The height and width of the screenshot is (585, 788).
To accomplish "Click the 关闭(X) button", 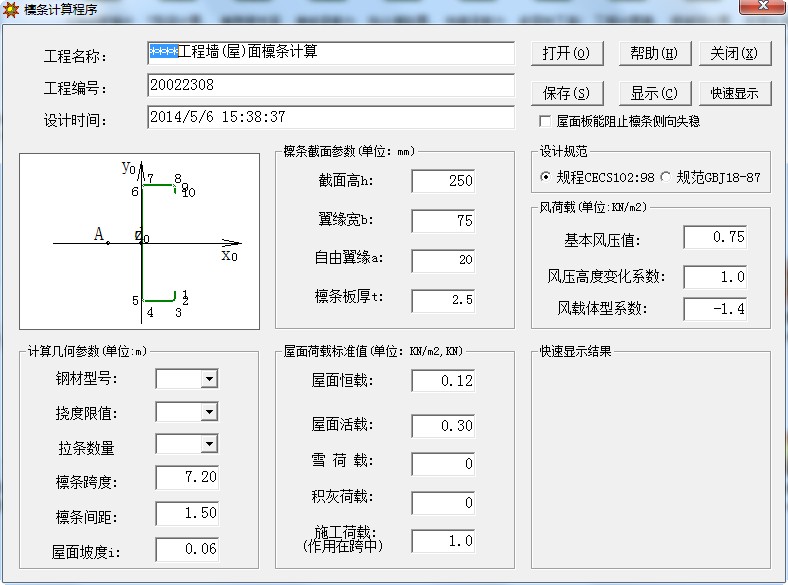I will click(x=735, y=53).
